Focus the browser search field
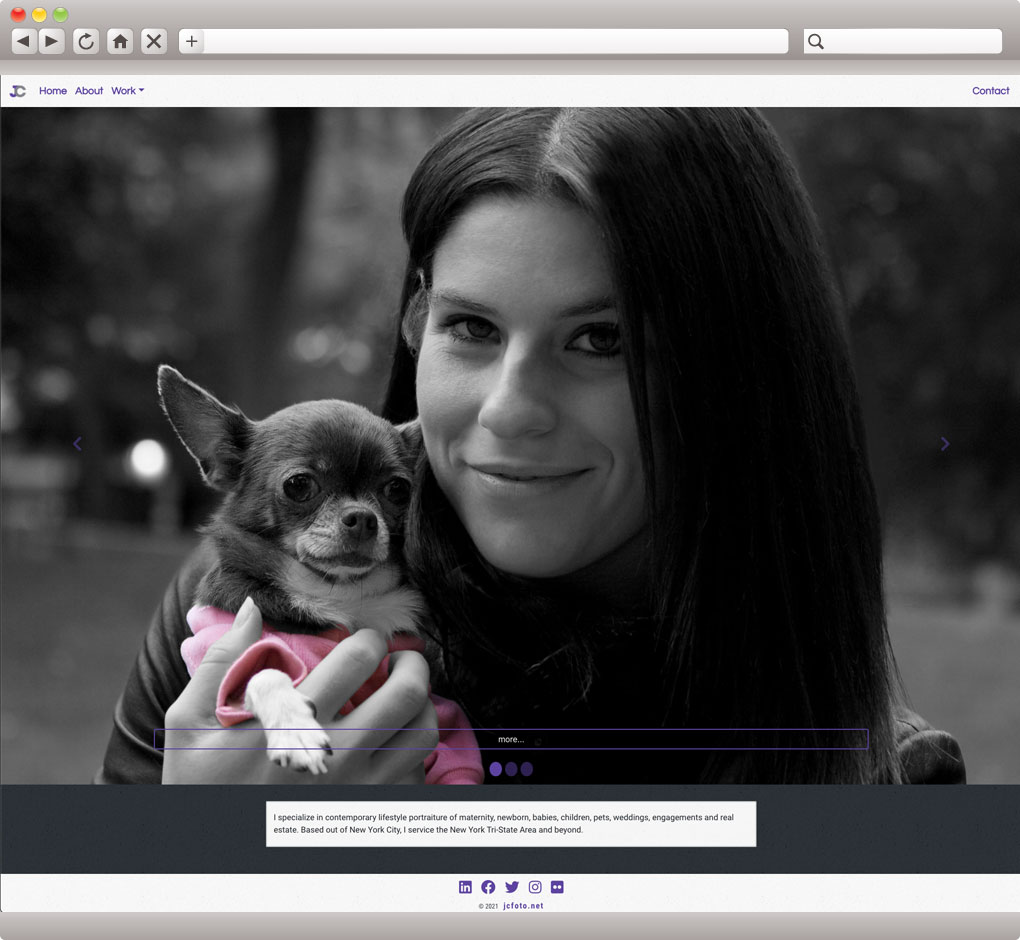The image size is (1020, 940). pos(910,41)
